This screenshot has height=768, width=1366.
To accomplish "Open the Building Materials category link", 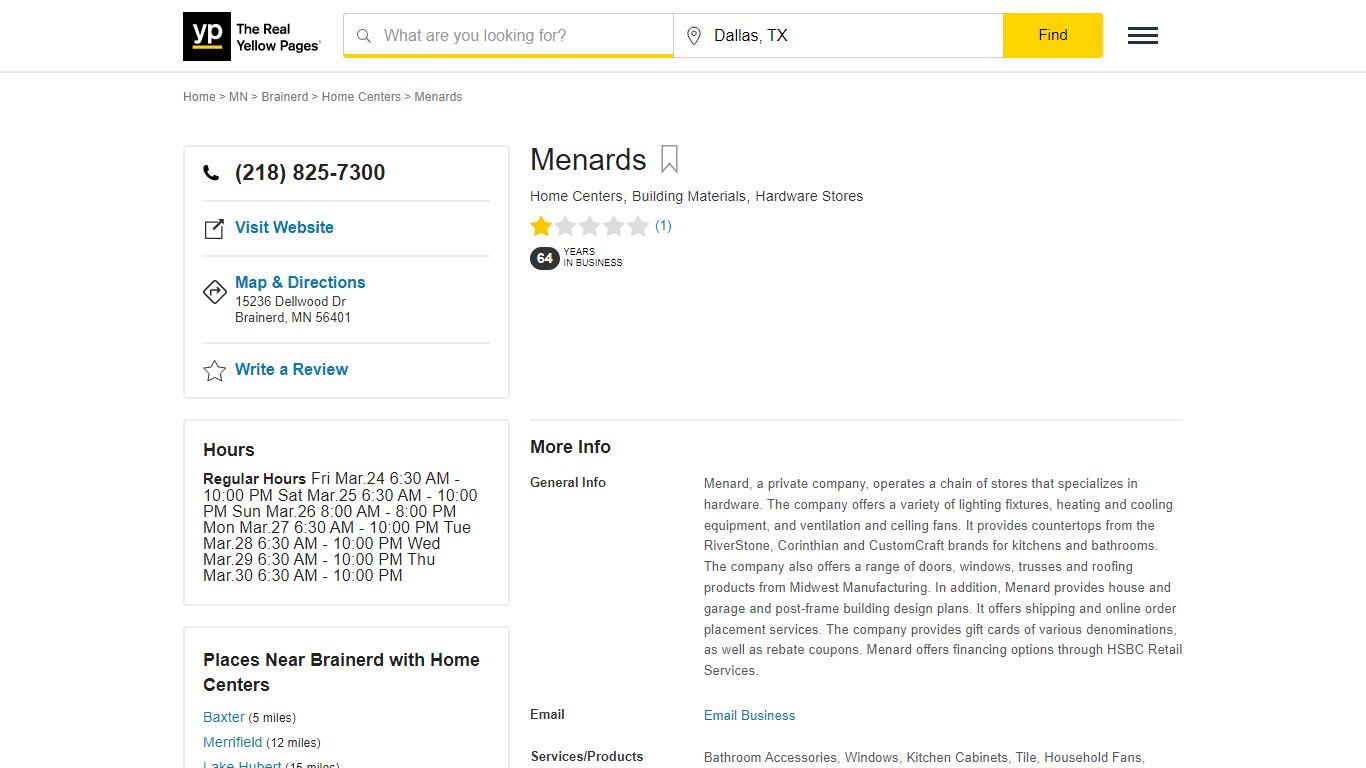I will 689,196.
